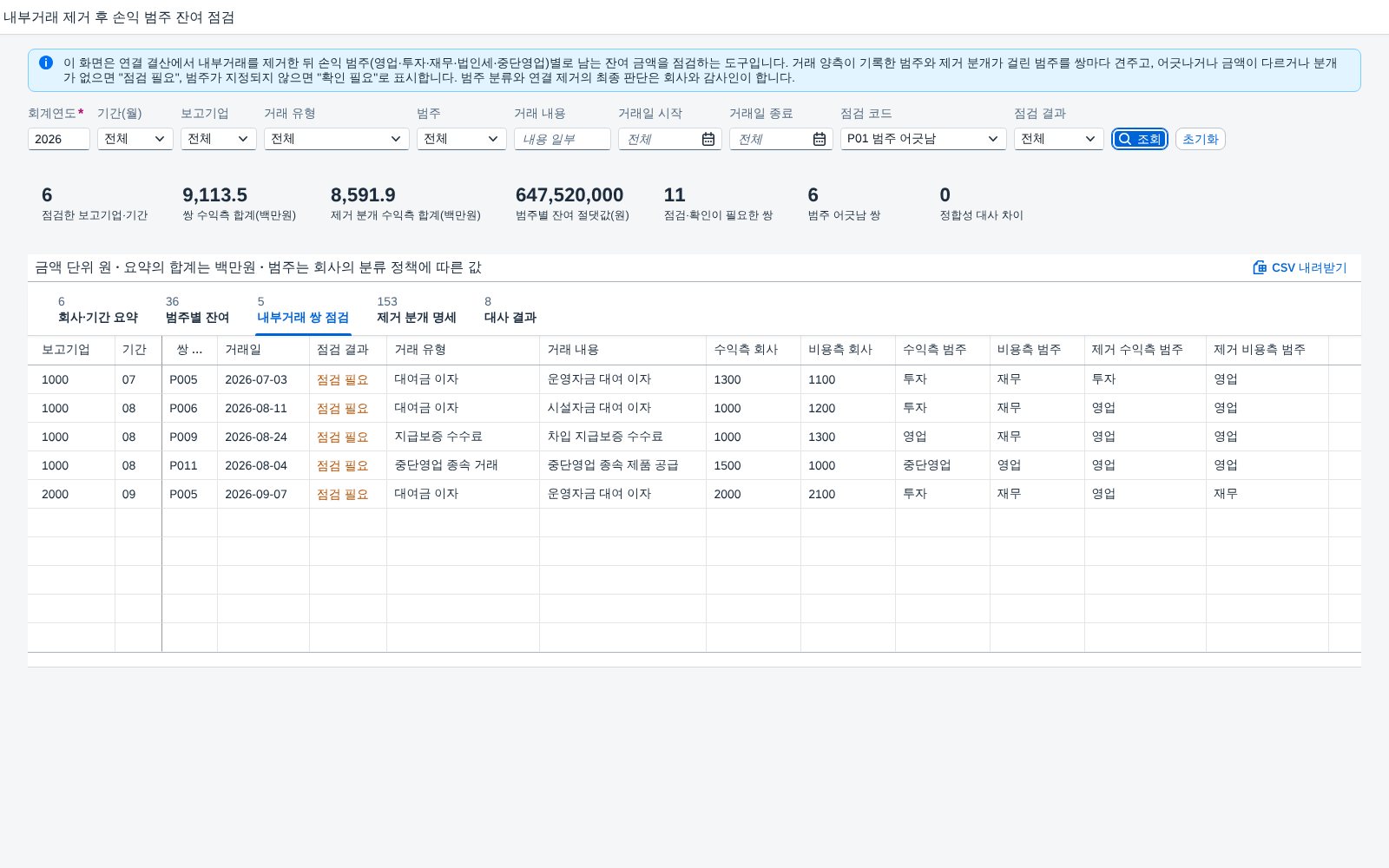1389x868 pixels.
Task: Click the 수익측 회사 column header
Action: (x=754, y=350)
